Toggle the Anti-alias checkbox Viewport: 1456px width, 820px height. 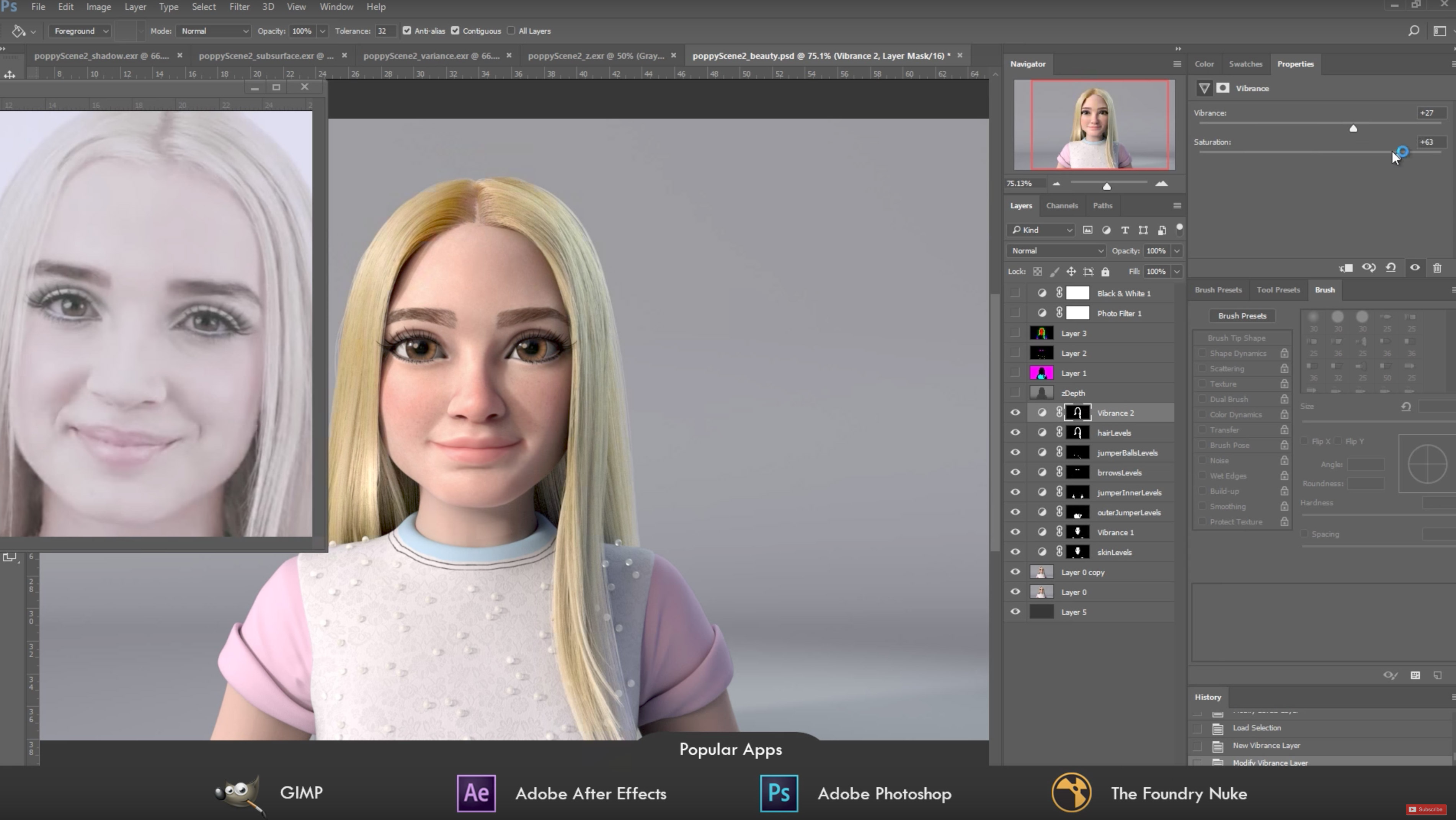tap(406, 31)
